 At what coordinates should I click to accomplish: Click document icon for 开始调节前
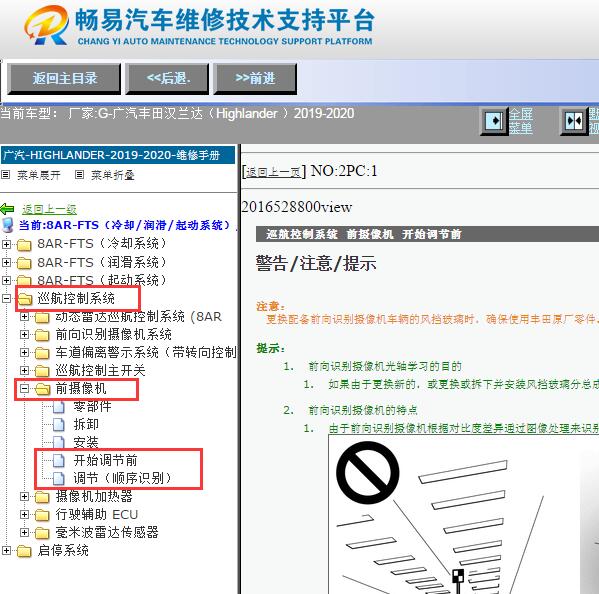(58, 460)
